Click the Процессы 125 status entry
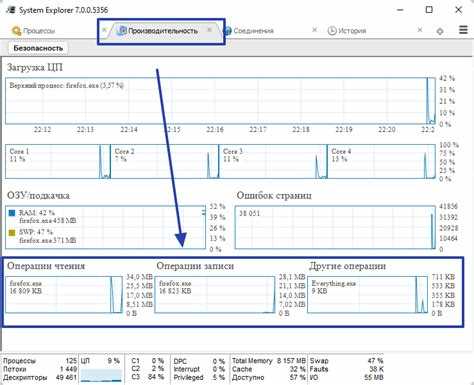 pos(40,361)
